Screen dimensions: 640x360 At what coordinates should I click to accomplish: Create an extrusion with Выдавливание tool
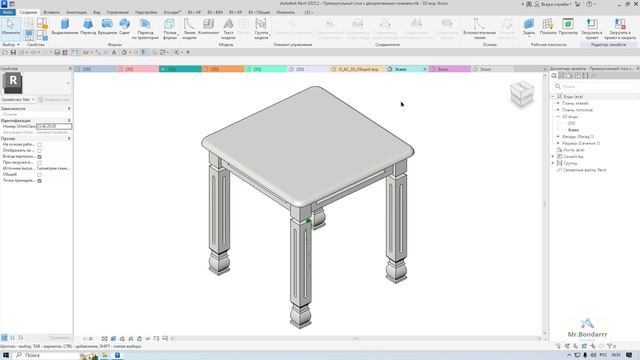coord(64,27)
